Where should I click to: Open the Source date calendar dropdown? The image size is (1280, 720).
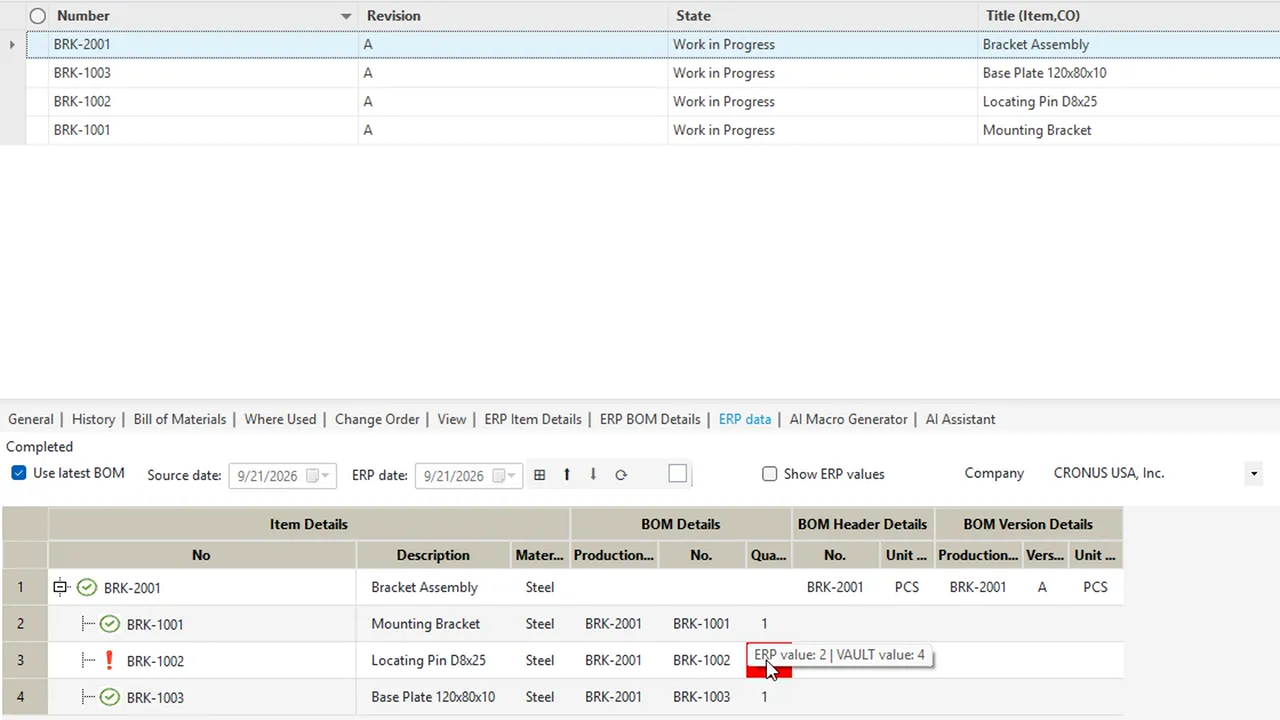[x=318, y=476]
